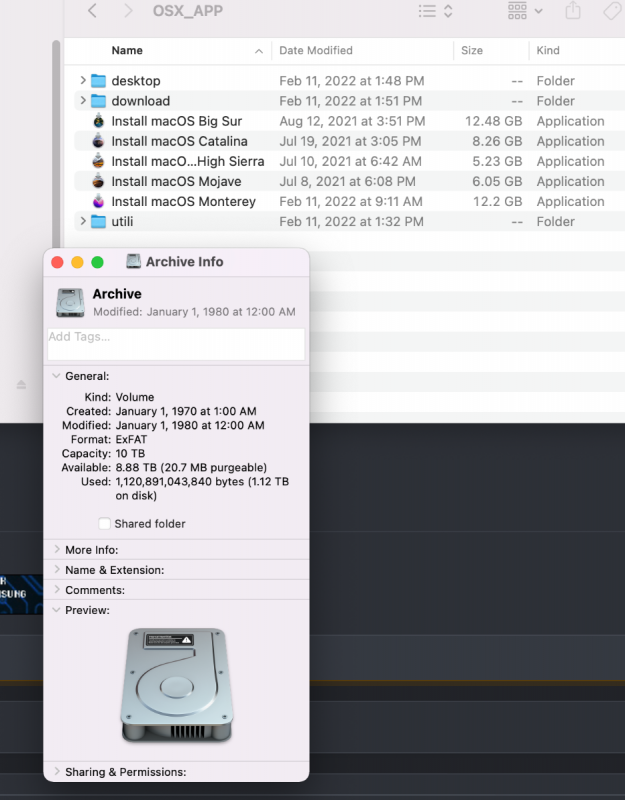The height and width of the screenshot is (800, 625).
Task: Click the tag icon in Finder toolbar
Action: click(612, 11)
